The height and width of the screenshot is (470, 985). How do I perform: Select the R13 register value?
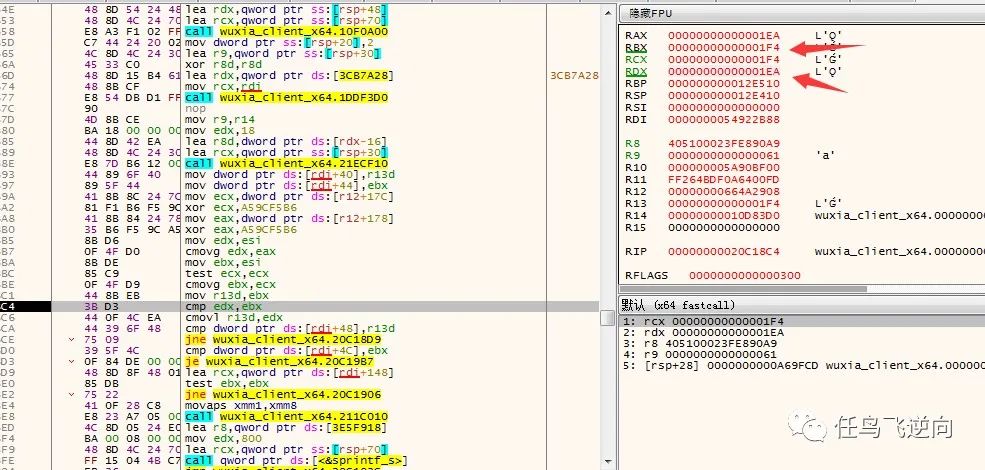(724, 204)
